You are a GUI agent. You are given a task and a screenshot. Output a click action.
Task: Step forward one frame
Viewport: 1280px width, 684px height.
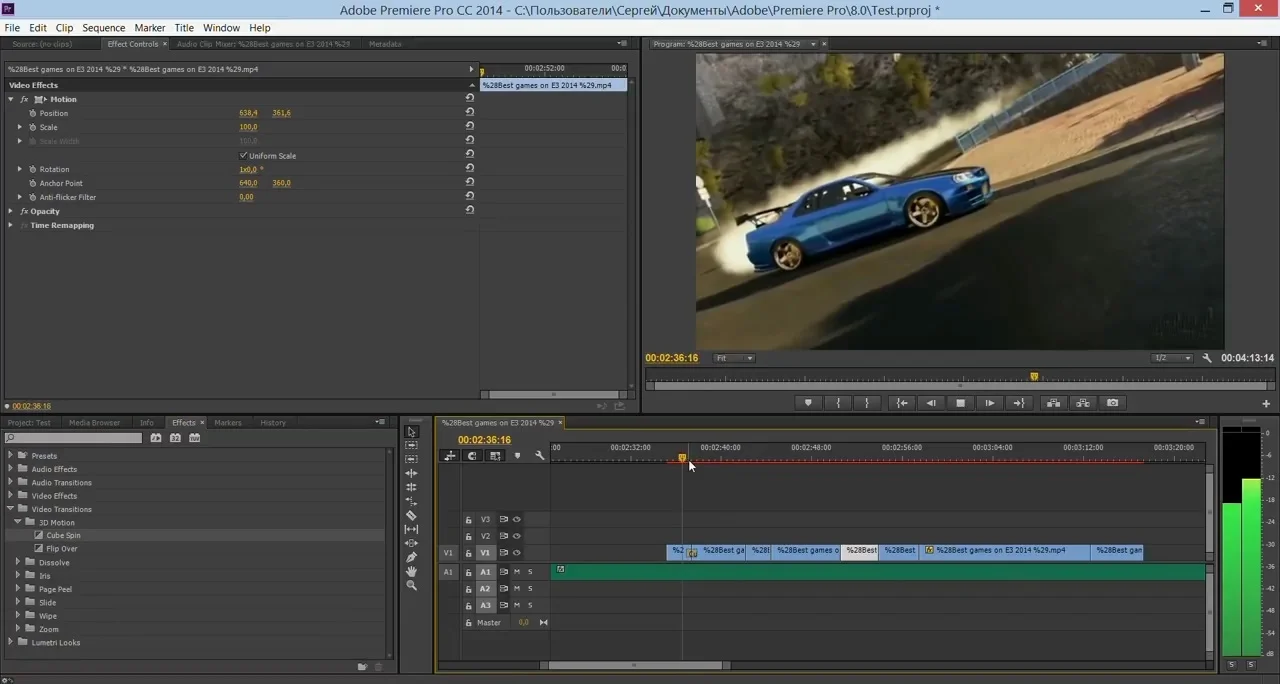pos(989,403)
